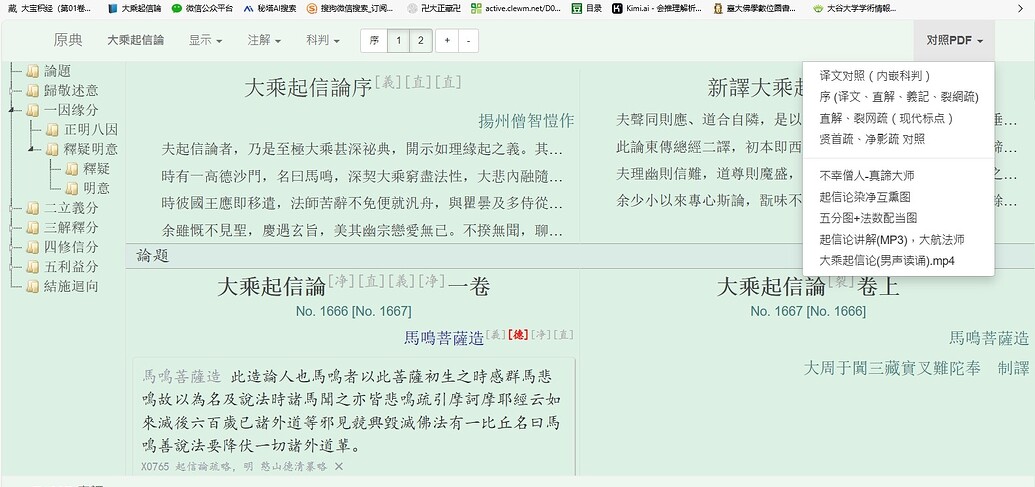This screenshot has width=1035, height=487.
Task: Collapse the 一因缘分 tree node arrow
Action: pyautogui.click(x=12, y=110)
